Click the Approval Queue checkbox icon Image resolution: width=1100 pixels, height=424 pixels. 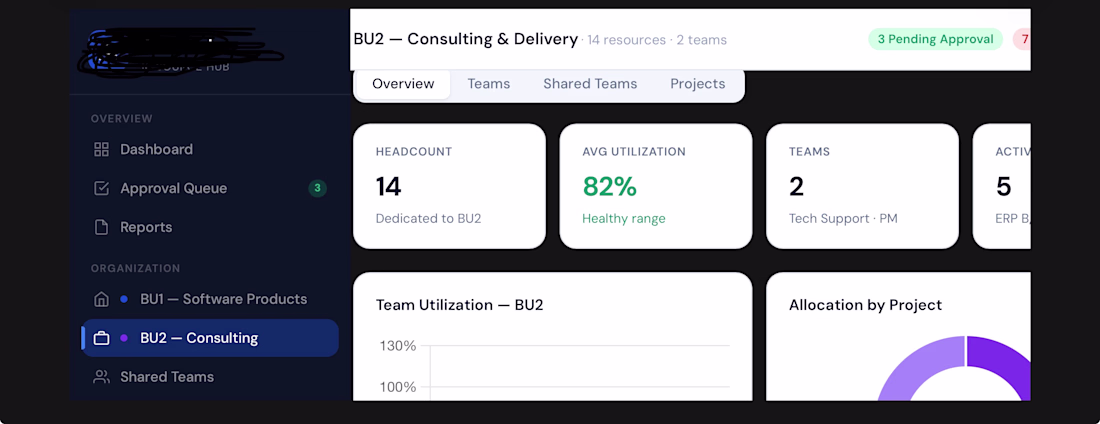102,188
